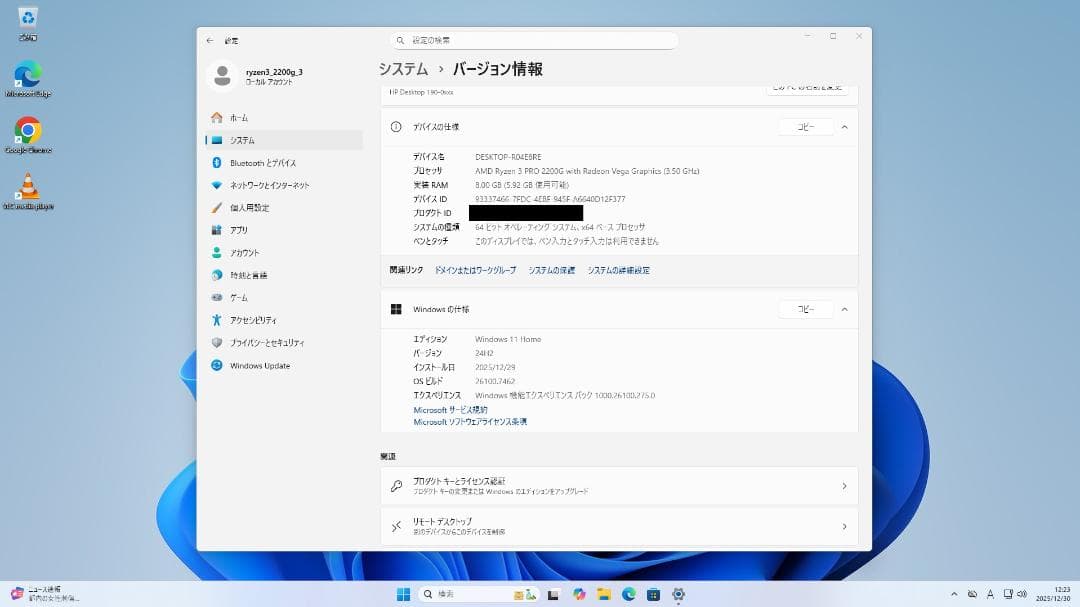Select ホーム in the Settings navigation

point(237,117)
